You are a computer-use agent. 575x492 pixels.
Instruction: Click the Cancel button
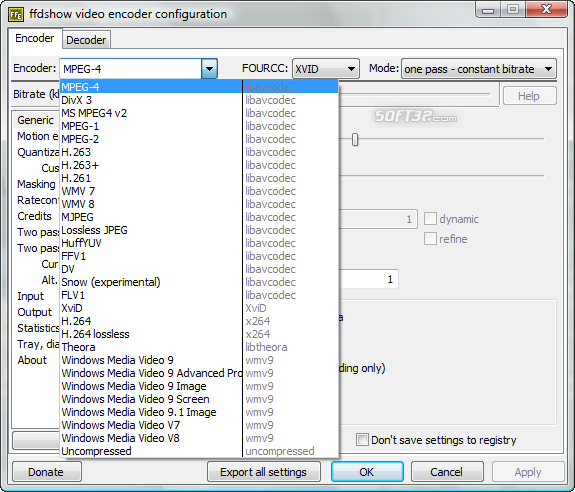click(x=447, y=472)
